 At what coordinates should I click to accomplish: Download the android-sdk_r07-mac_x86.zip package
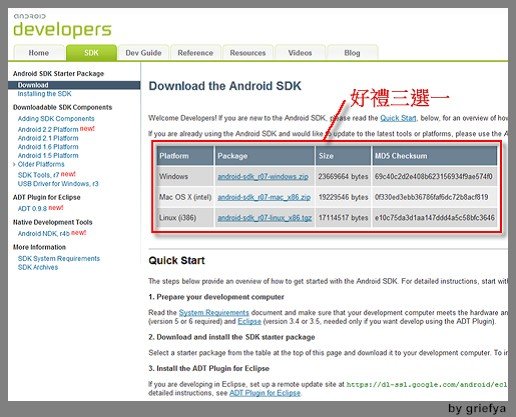point(264,197)
